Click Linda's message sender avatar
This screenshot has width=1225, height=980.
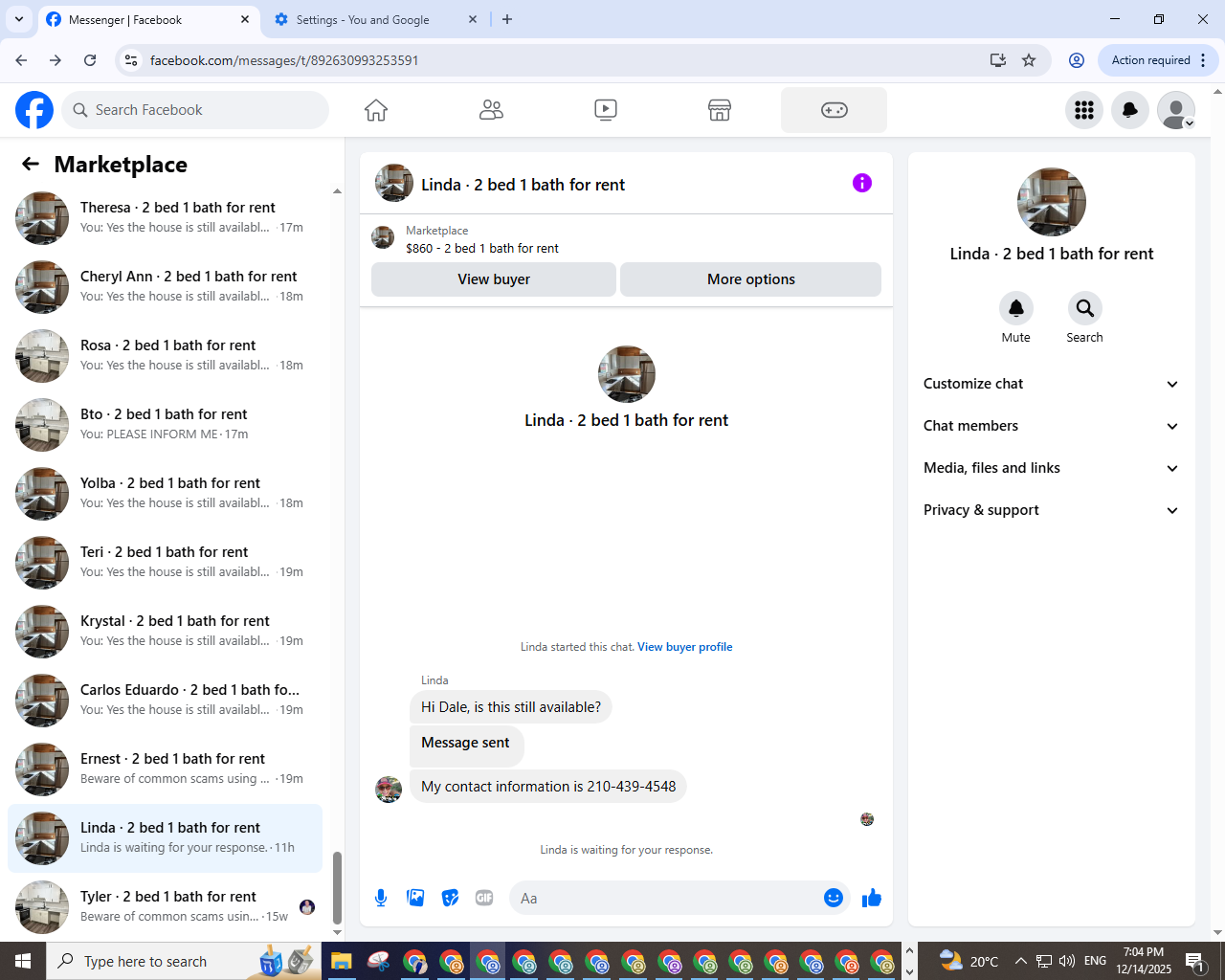click(389, 790)
